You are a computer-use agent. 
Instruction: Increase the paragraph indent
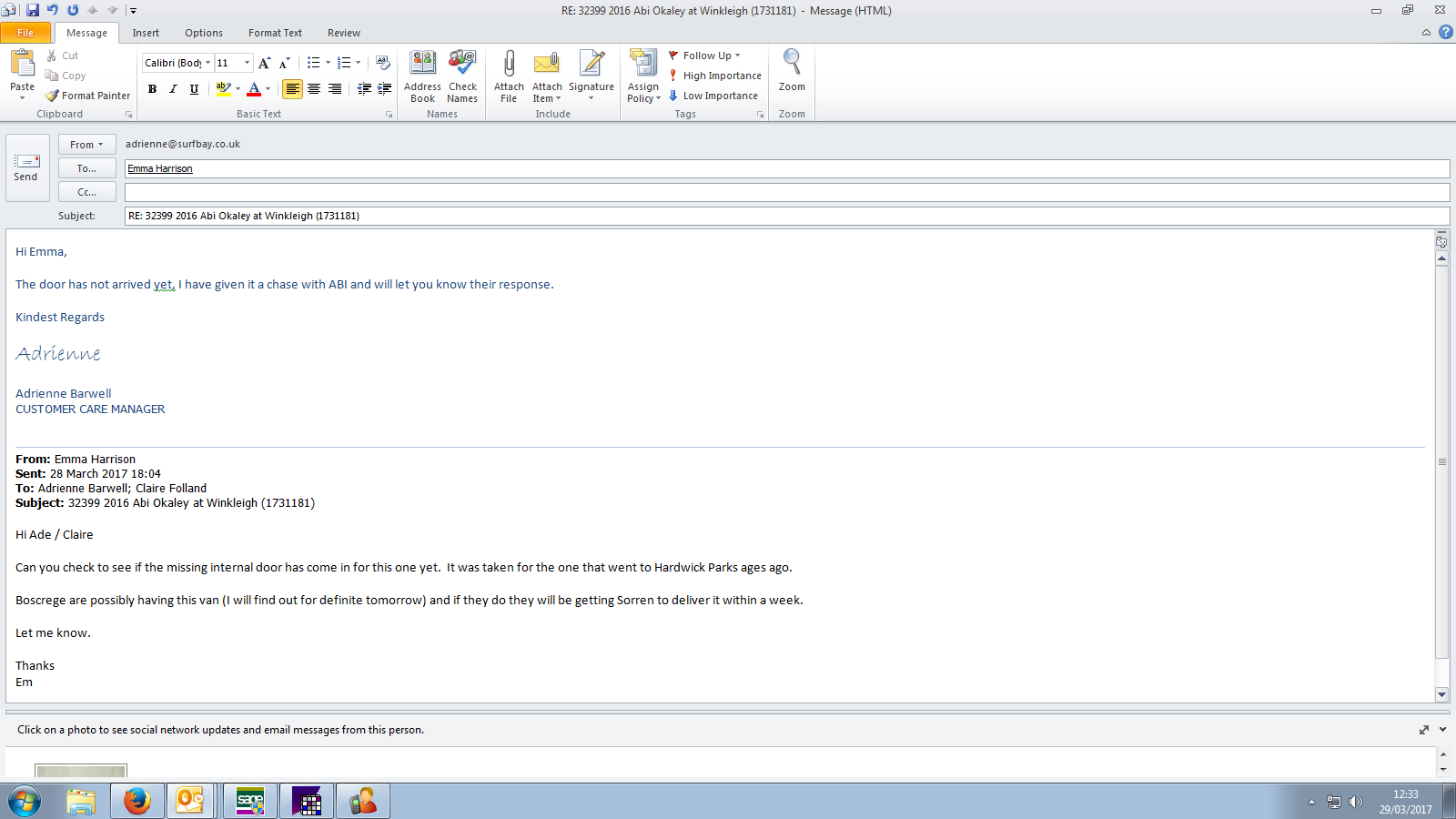[385, 89]
